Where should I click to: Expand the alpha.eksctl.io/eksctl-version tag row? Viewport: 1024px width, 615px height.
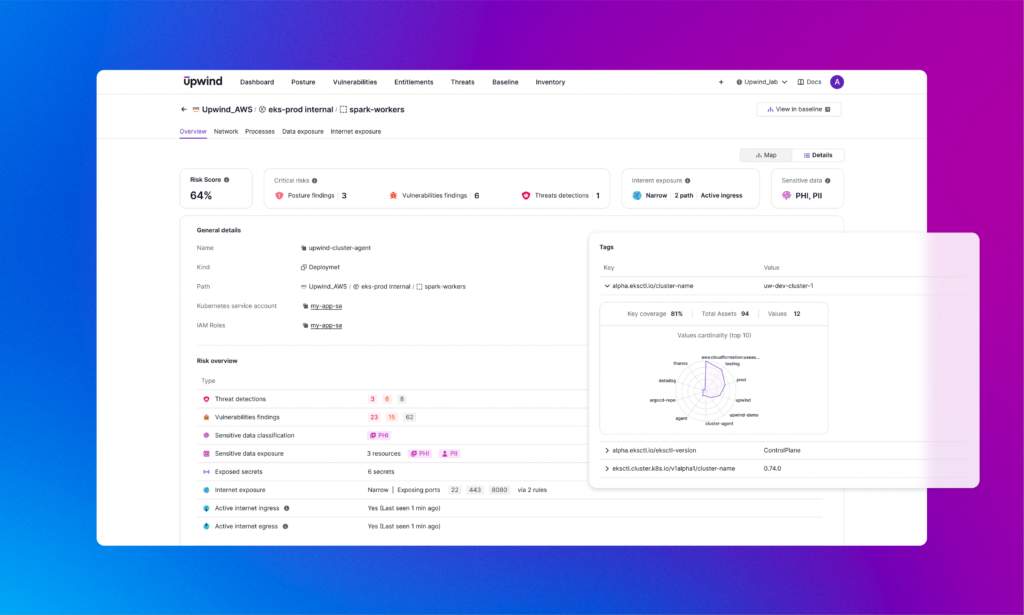pos(607,450)
